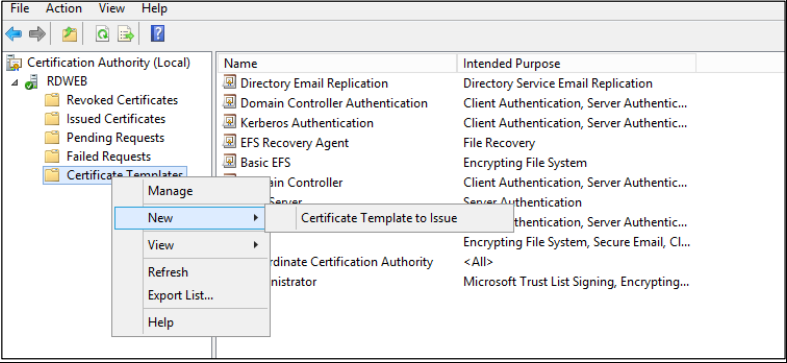Select the EFS Recovery Agent row name
Screen dimensions: 787x363
click(x=295, y=143)
